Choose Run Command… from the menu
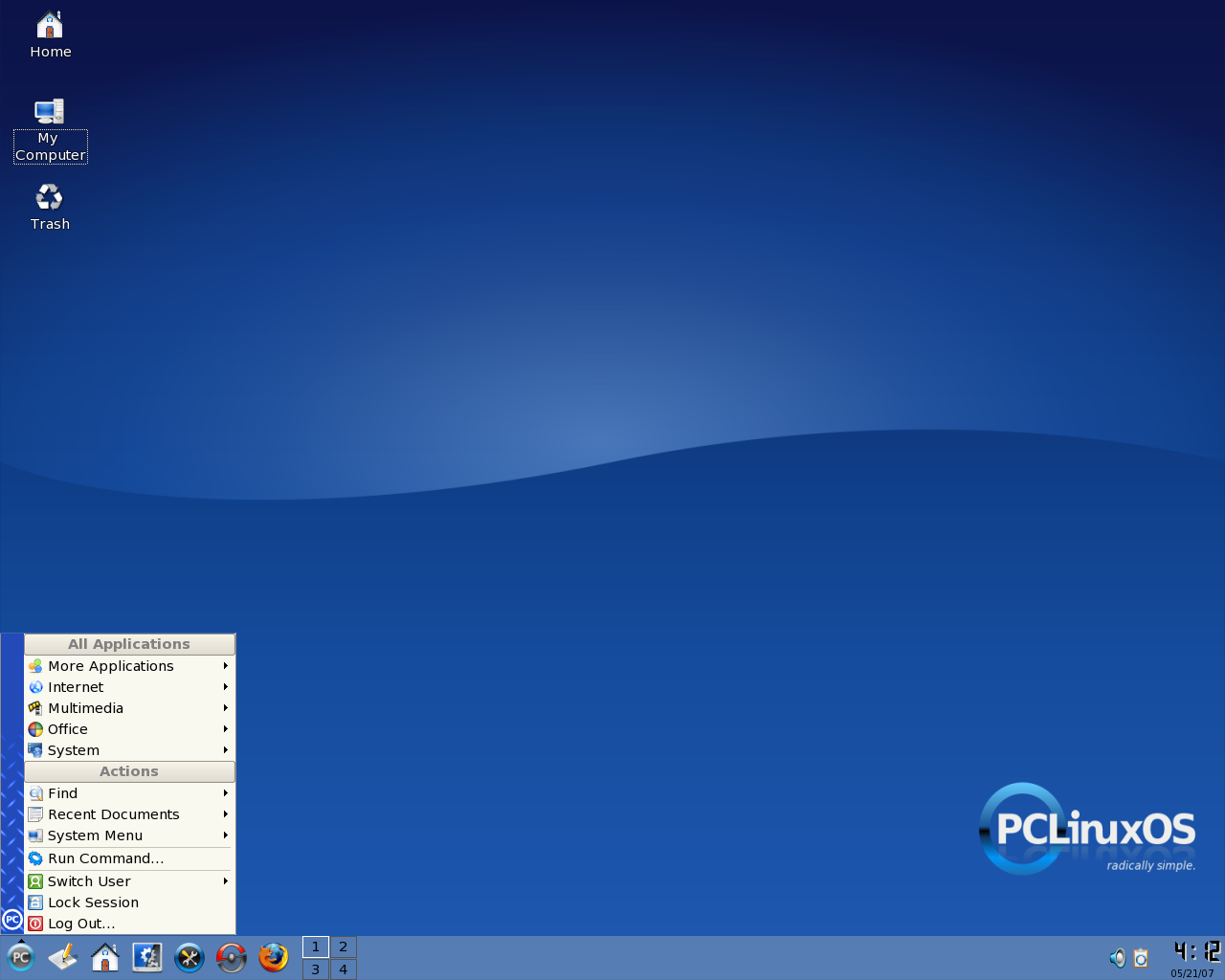The width and height of the screenshot is (1225, 980). click(x=129, y=858)
